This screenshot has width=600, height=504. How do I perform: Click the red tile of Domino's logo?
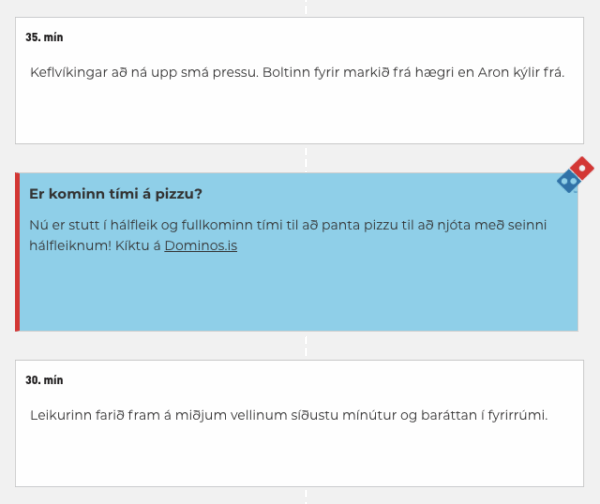pyautogui.click(x=582, y=168)
